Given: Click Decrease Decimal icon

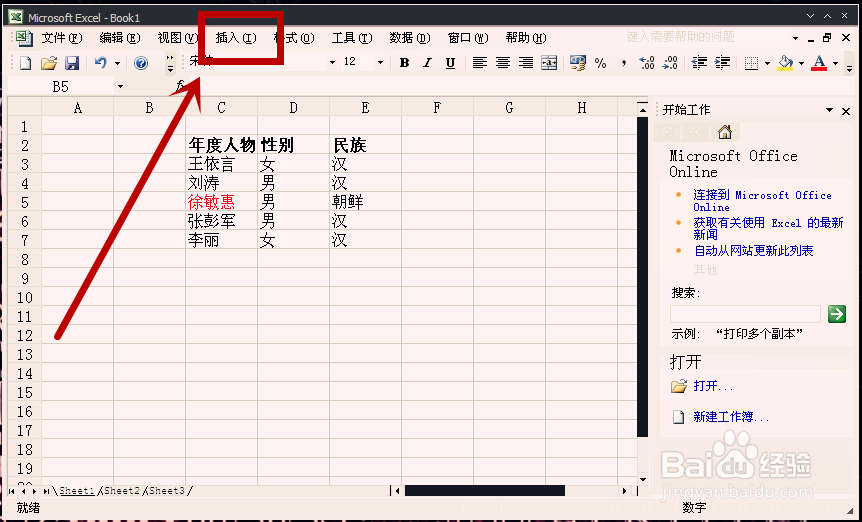Looking at the screenshot, I should coord(670,63).
